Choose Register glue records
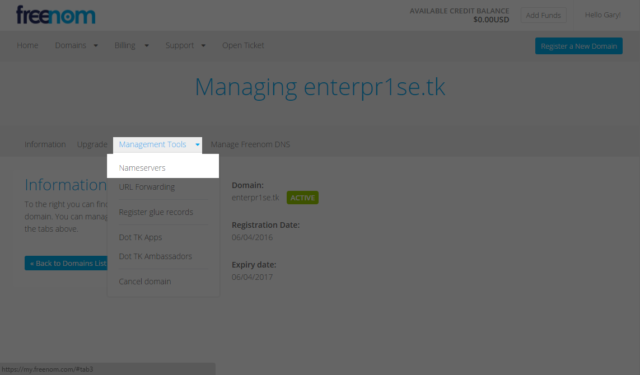Viewport: 640px width, 375px height. click(156, 212)
